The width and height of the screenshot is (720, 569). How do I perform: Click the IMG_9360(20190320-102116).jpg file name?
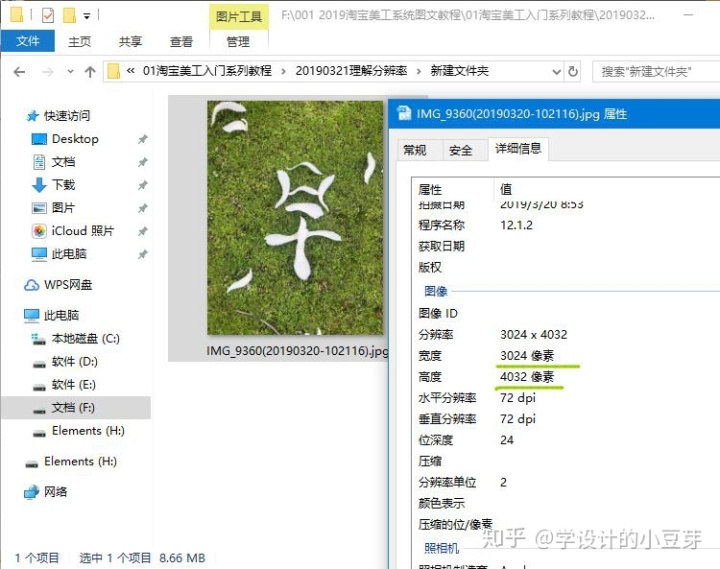[x=297, y=351]
